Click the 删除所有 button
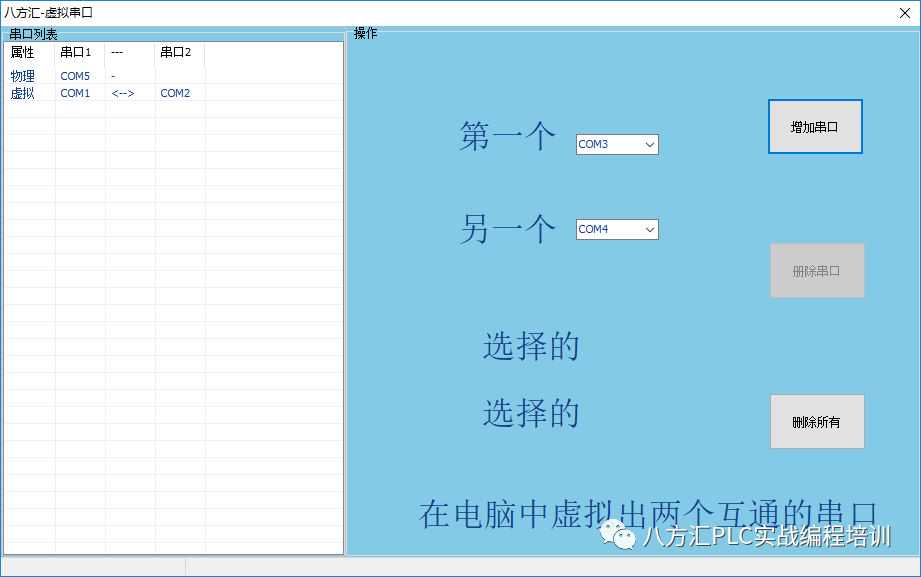Viewport: 921px width, 577px height. [816, 422]
